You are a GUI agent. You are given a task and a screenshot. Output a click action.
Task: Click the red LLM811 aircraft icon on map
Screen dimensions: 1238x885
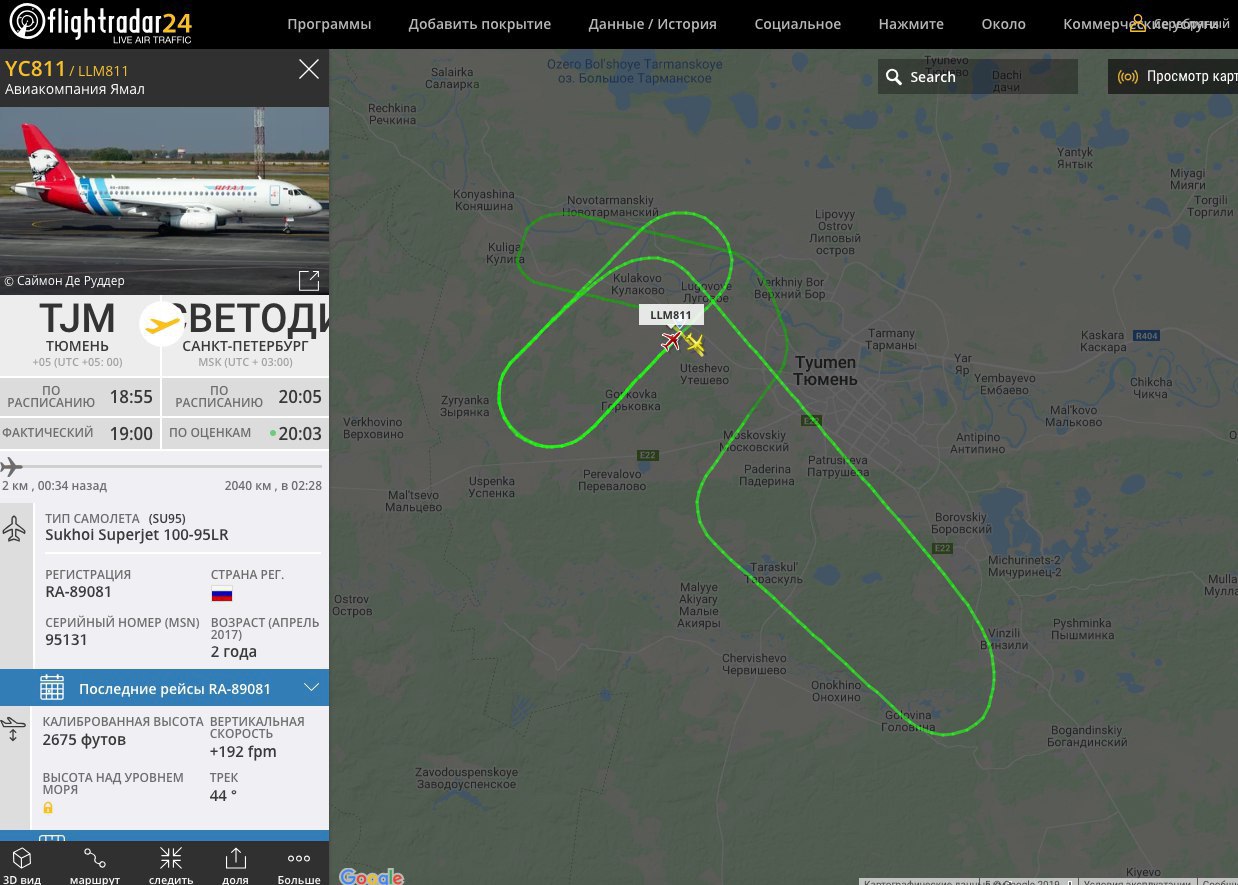pos(671,342)
